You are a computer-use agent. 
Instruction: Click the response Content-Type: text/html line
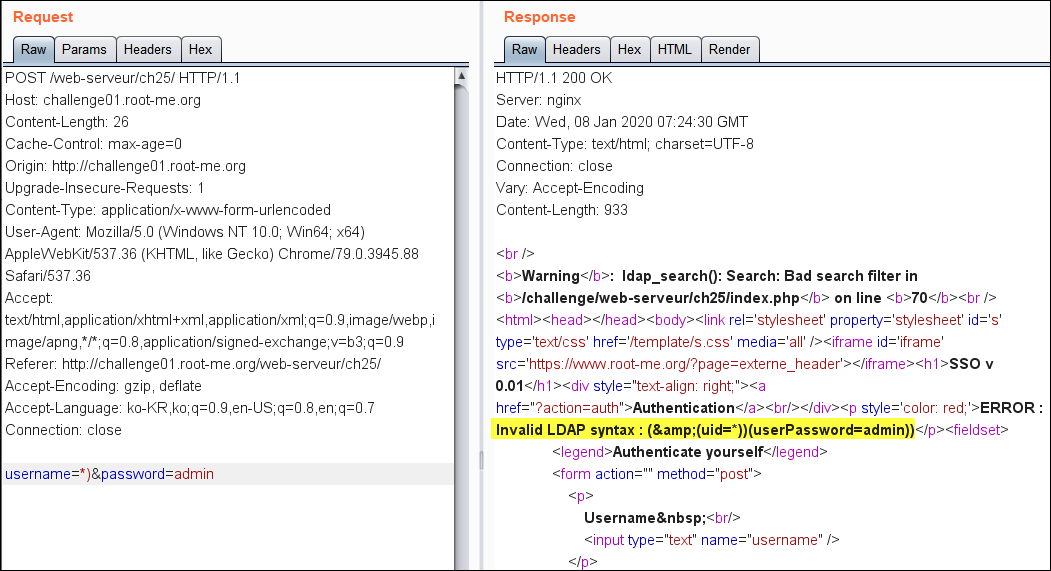[625, 144]
